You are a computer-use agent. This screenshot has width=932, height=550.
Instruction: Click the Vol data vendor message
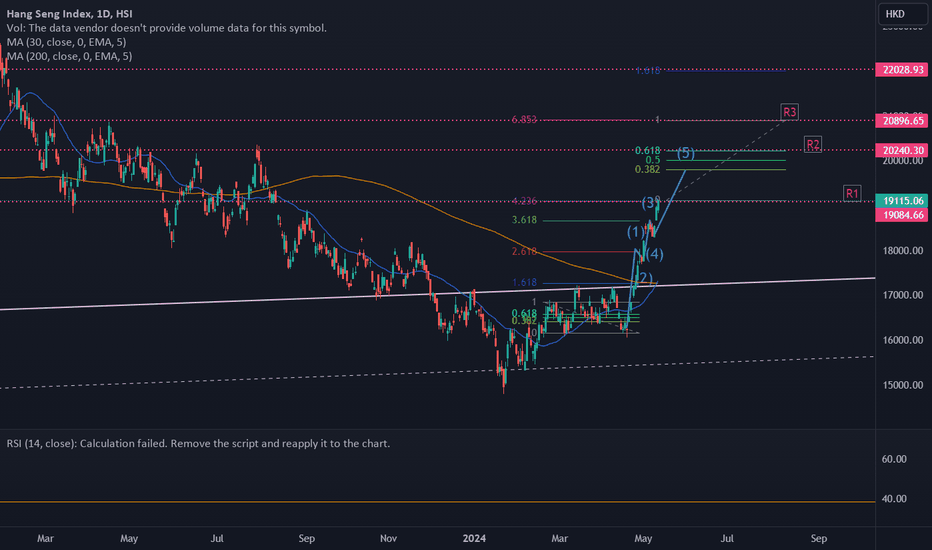[166, 28]
